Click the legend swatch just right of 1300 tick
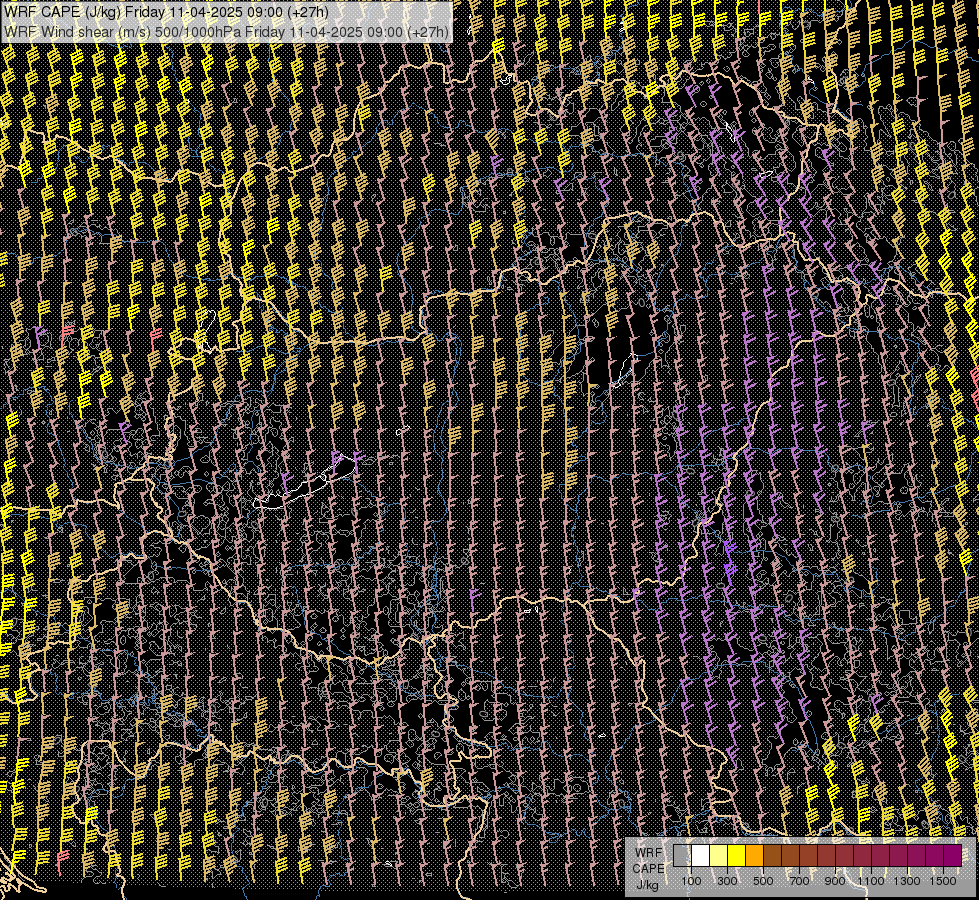The width and height of the screenshot is (979, 900). [917, 856]
